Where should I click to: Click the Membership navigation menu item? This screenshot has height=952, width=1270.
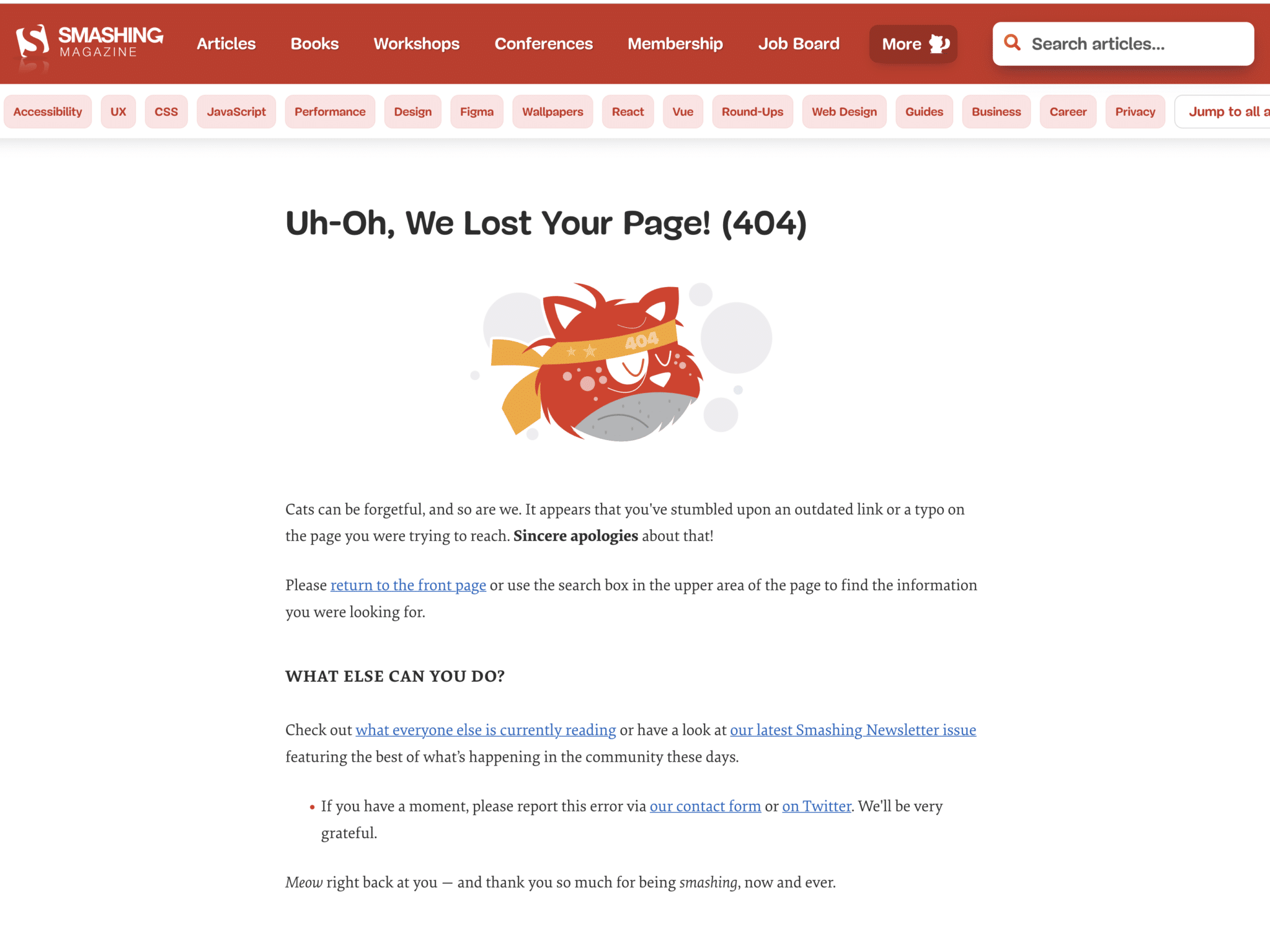click(x=675, y=43)
